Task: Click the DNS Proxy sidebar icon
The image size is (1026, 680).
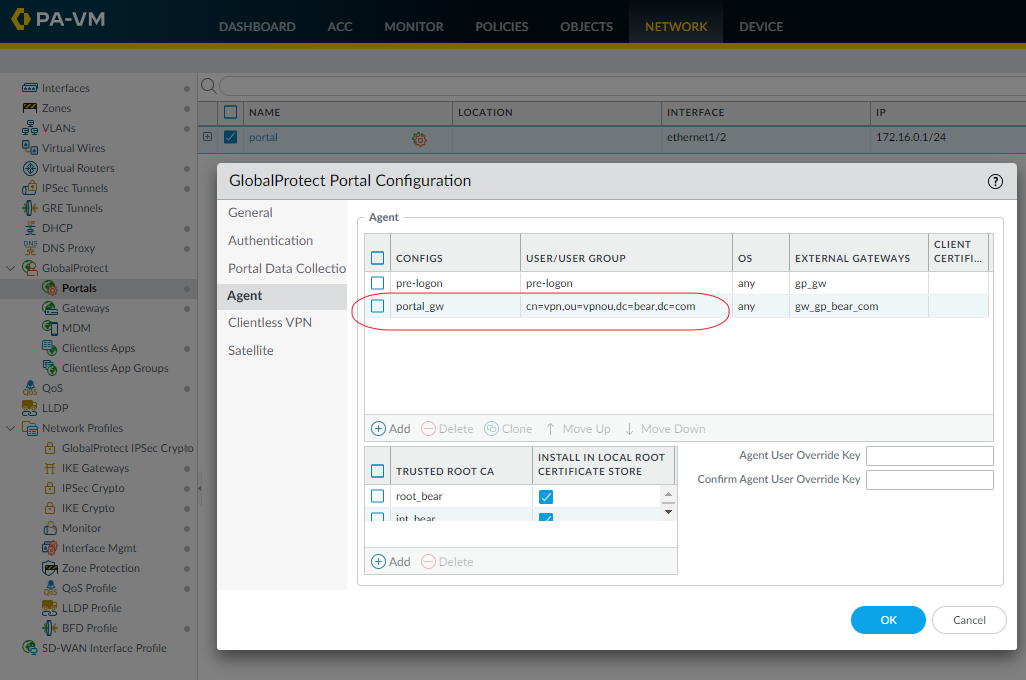Action: (30, 248)
